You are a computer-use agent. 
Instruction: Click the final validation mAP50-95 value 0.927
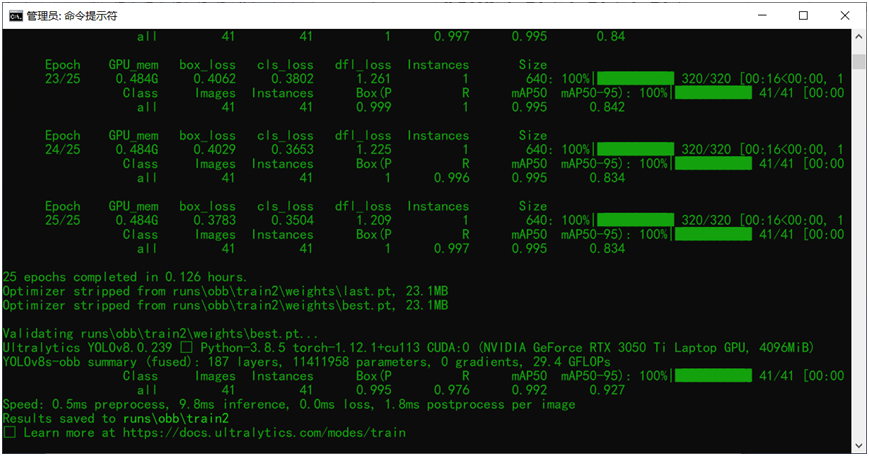click(607, 390)
